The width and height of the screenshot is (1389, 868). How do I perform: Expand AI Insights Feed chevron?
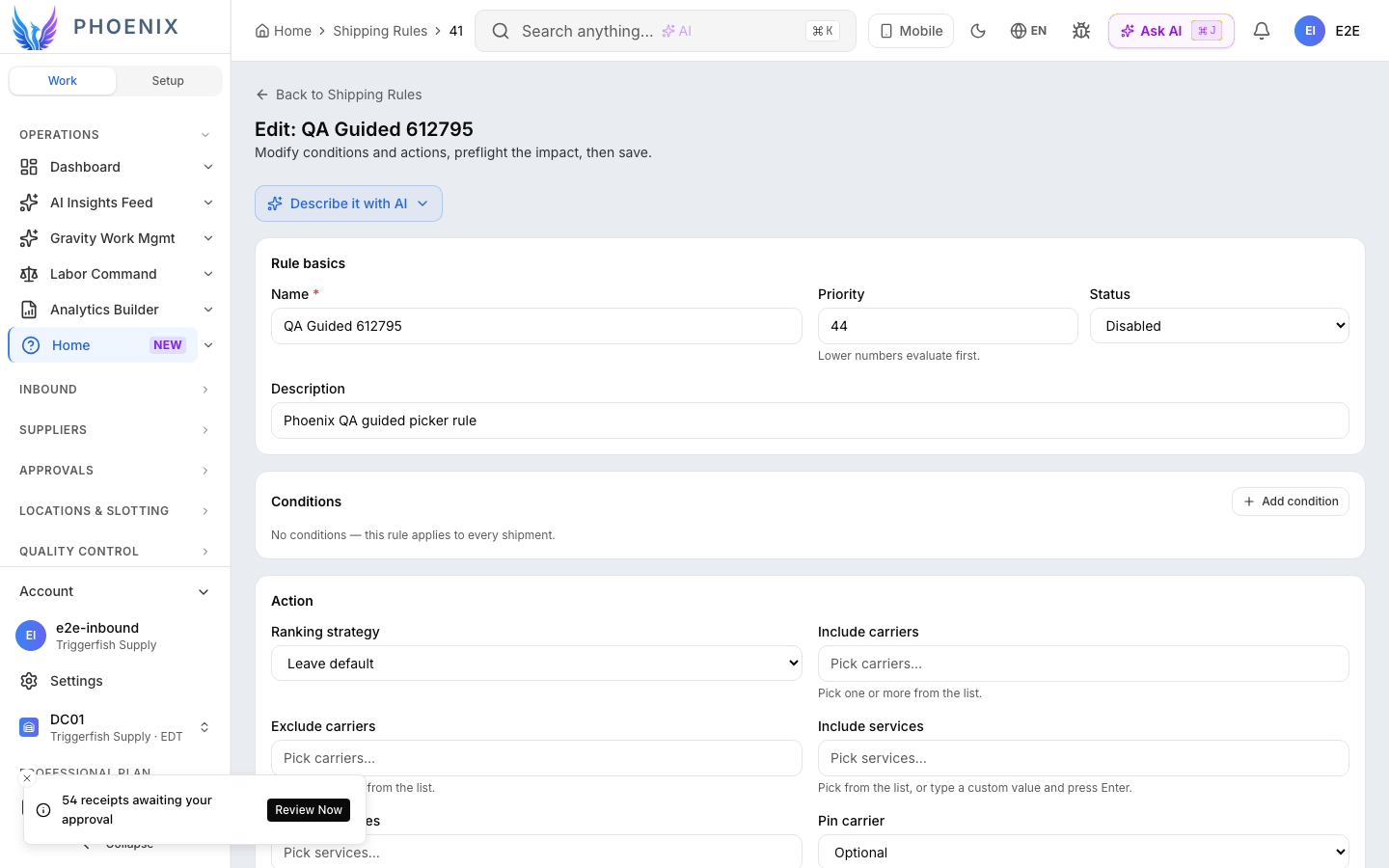click(x=208, y=203)
